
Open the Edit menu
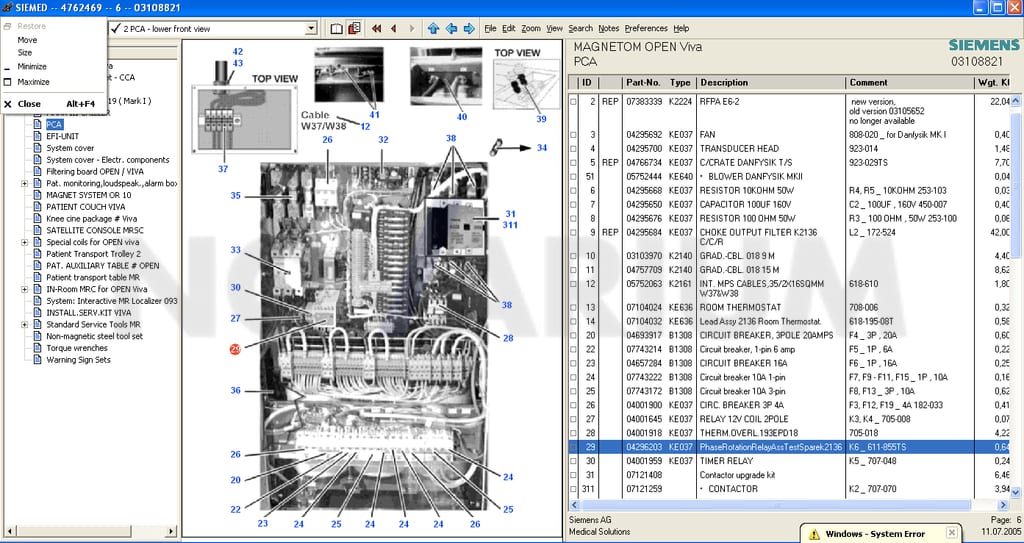pyautogui.click(x=509, y=29)
